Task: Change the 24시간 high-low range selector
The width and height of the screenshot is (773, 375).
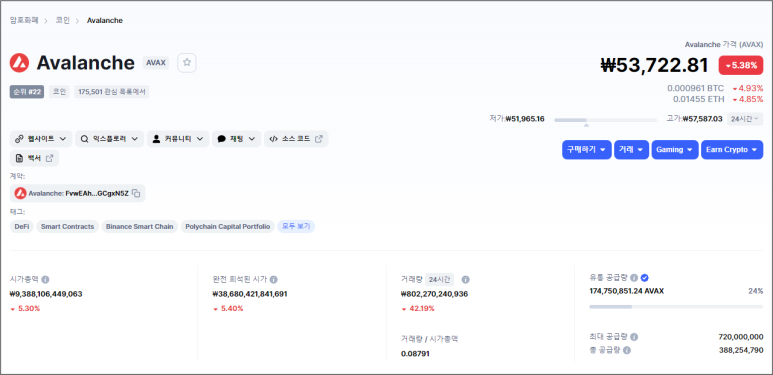Action: click(x=744, y=119)
